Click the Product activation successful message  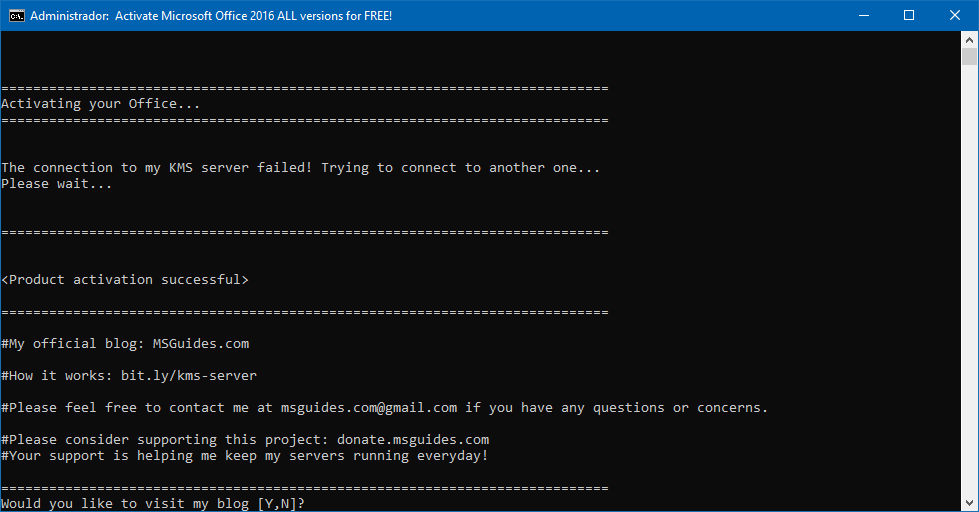pos(125,280)
